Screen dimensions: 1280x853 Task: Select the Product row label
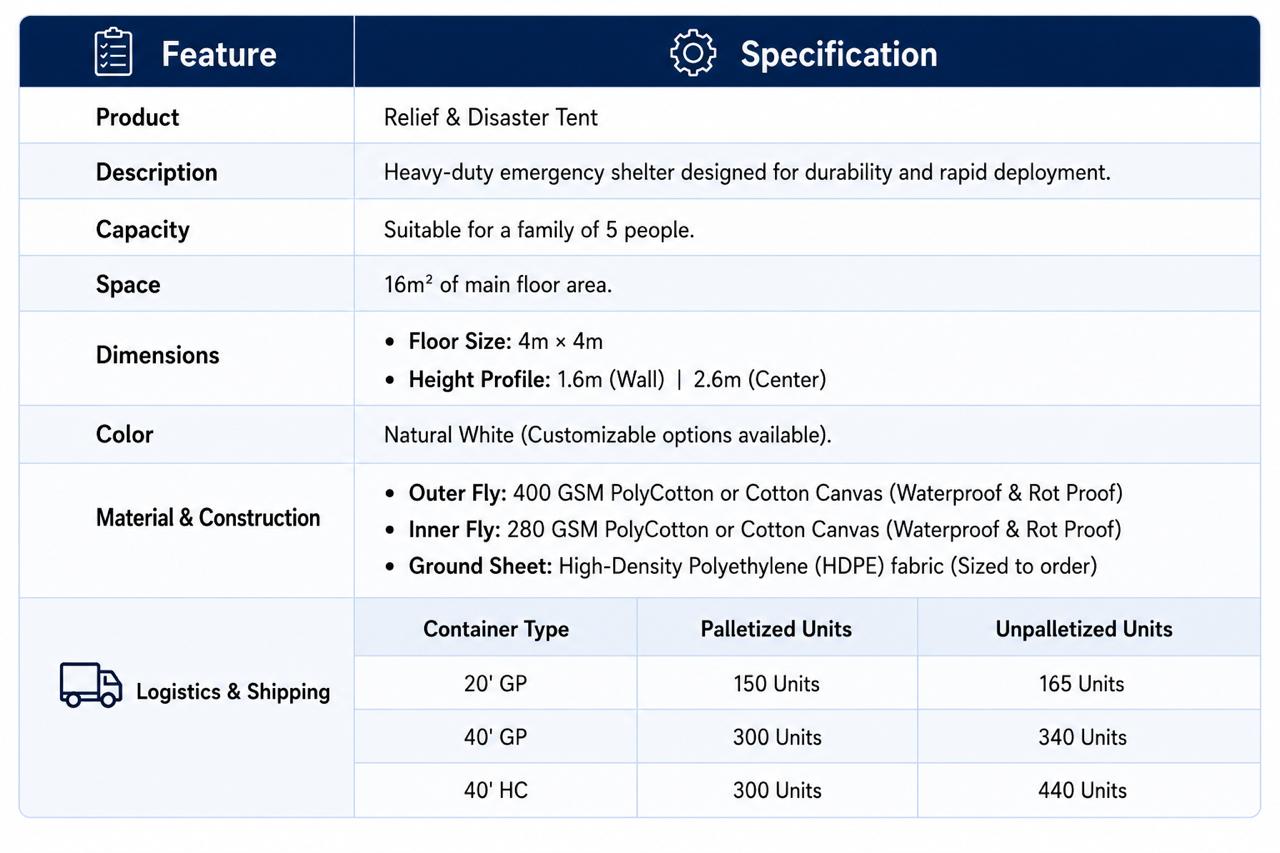(137, 117)
